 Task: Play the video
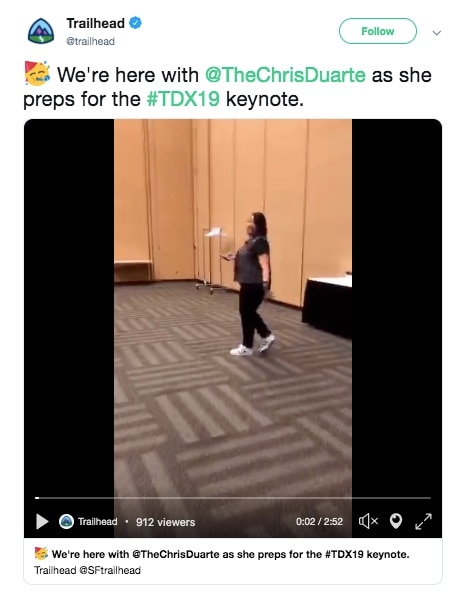click(x=42, y=522)
